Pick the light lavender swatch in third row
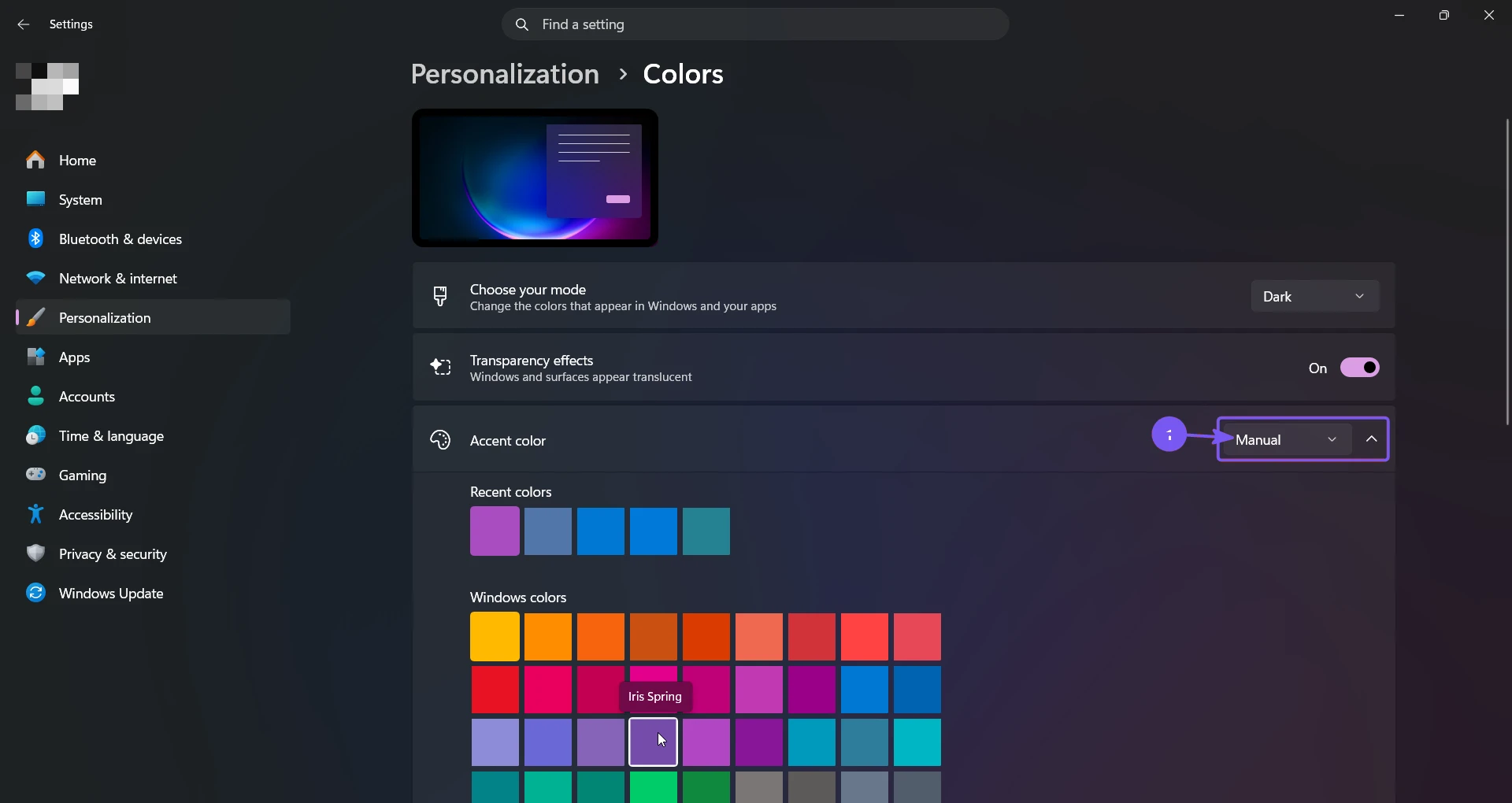The image size is (1512, 803). pyautogui.click(x=495, y=742)
